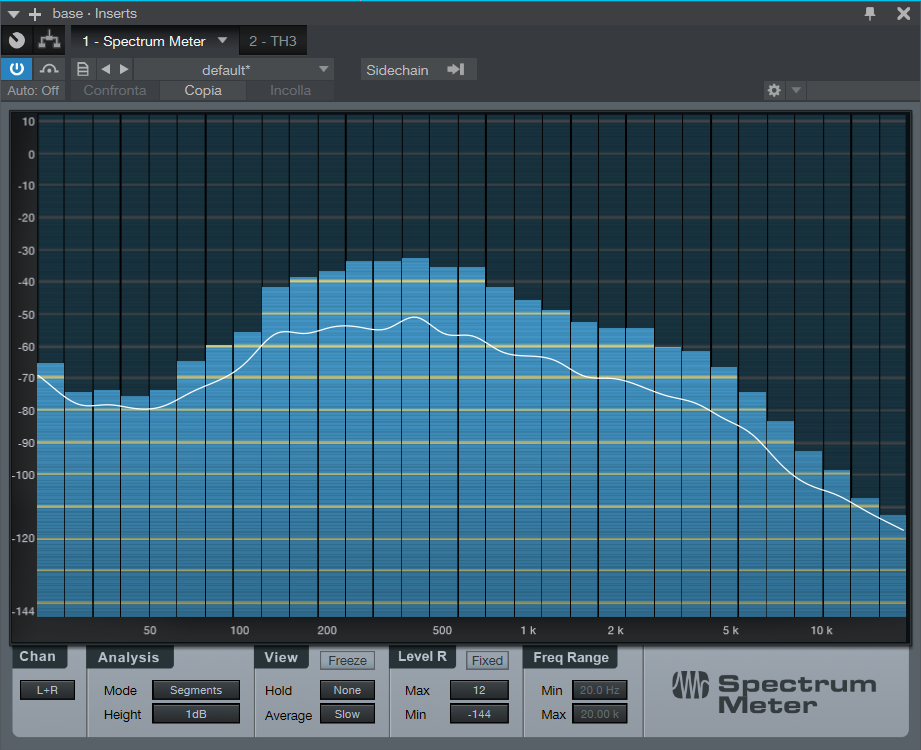Click the Sidechain arrow icon
The image size is (921, 750).
tap(456, 69)
